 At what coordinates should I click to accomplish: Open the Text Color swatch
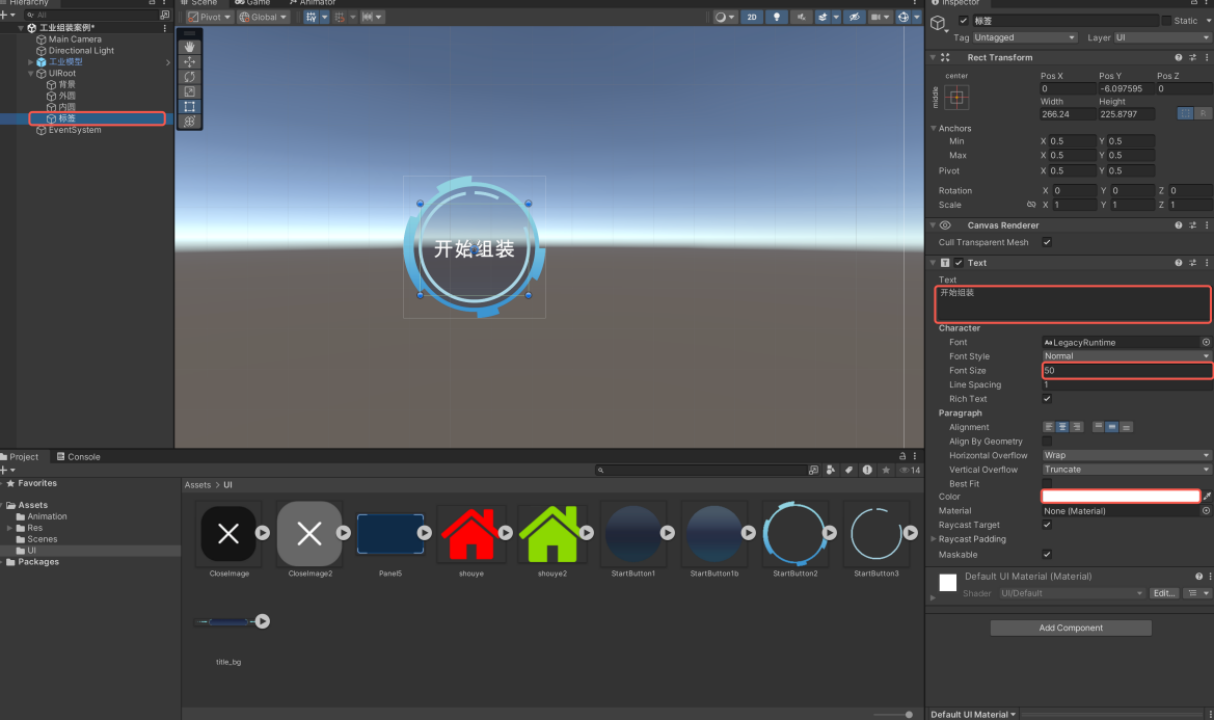pos(1120,496)
